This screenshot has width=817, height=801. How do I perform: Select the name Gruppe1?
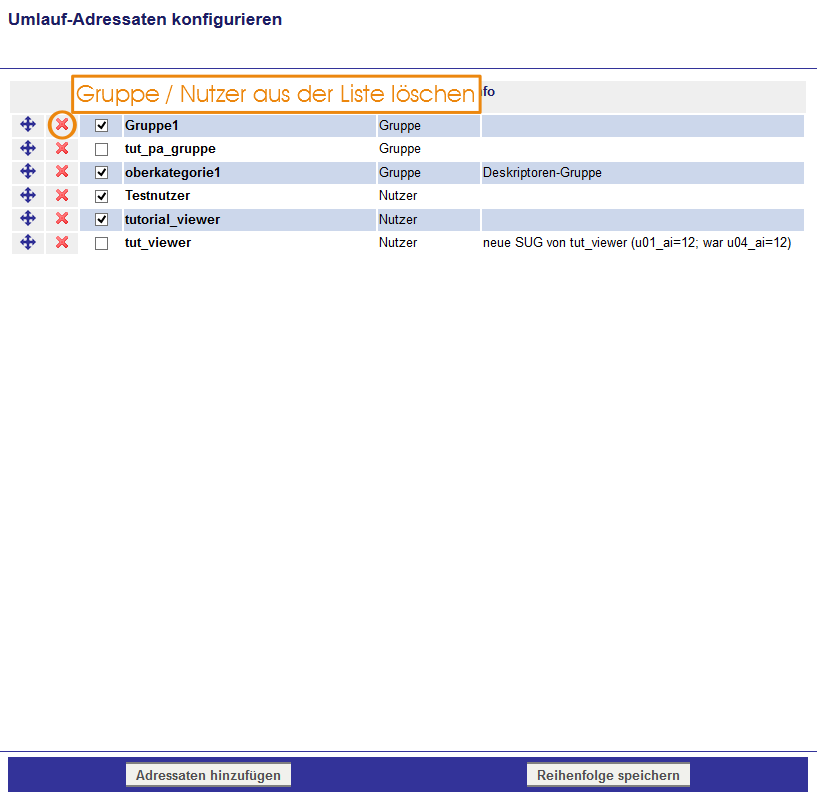point(152,126)
